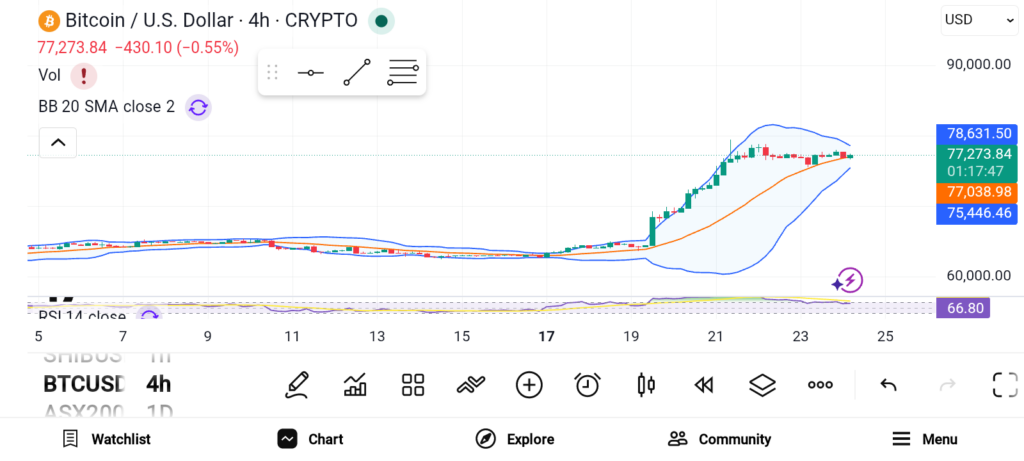This screenshot has height=461, width=1024.
Task: Click the 75,446.46 lower band label
Action: [976, 214]
